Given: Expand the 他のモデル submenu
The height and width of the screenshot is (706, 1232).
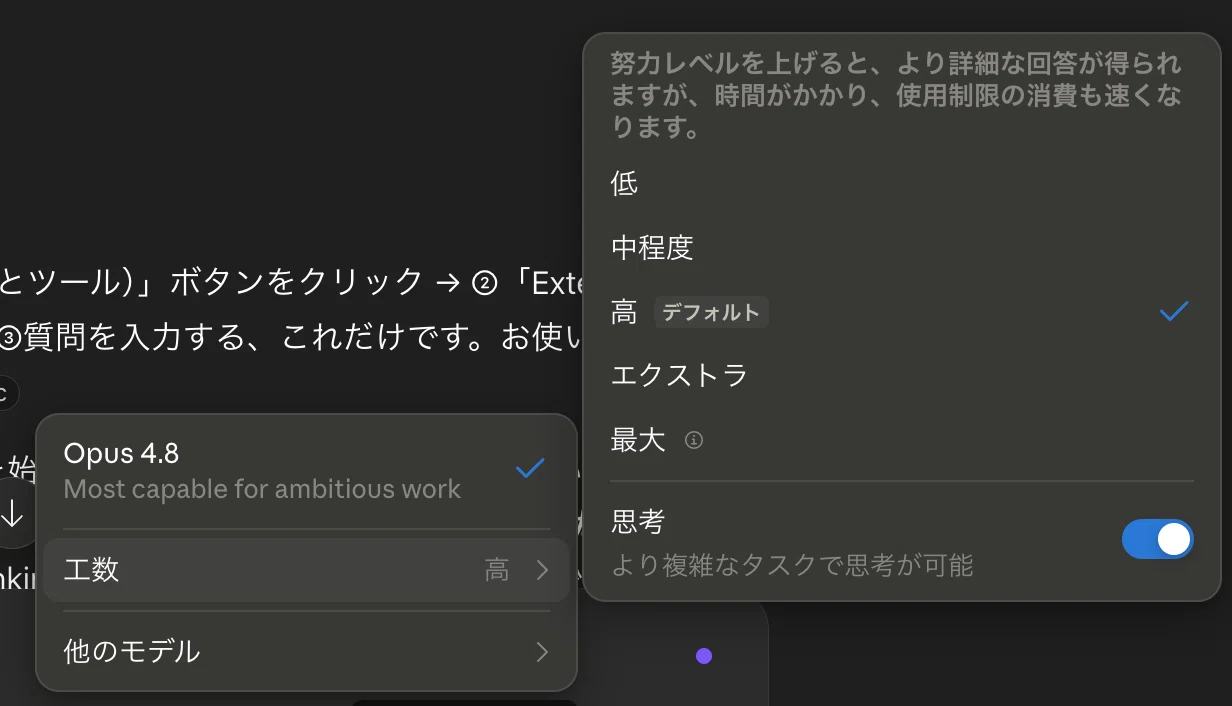Looking at the screenshot, I should (x=306, y=652).
